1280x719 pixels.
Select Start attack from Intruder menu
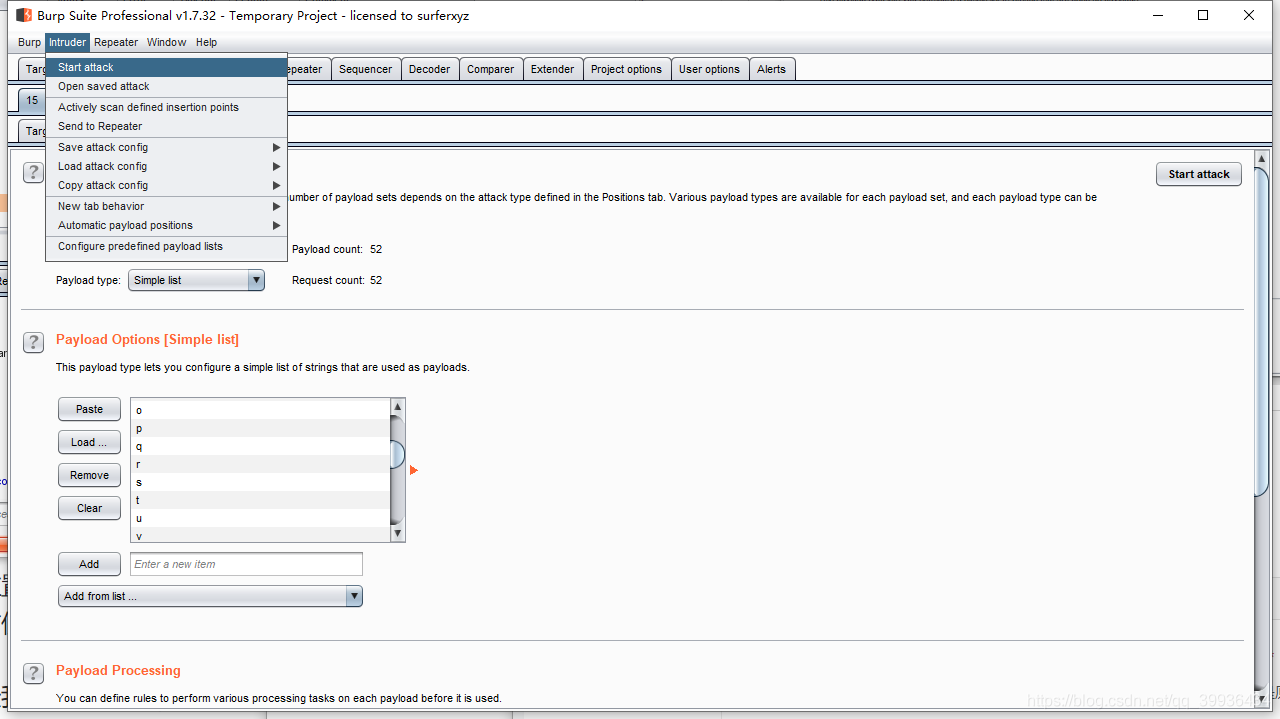tap(166, 67)
